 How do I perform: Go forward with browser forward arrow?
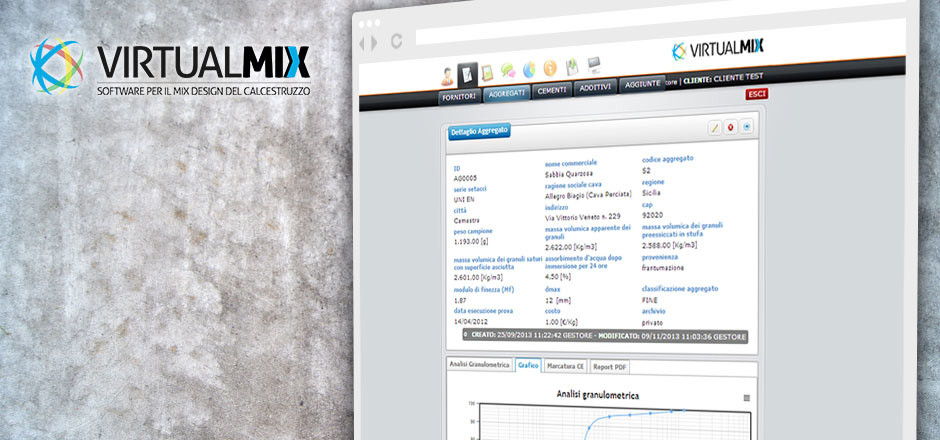pyautogui.click(x=374, y=43)
